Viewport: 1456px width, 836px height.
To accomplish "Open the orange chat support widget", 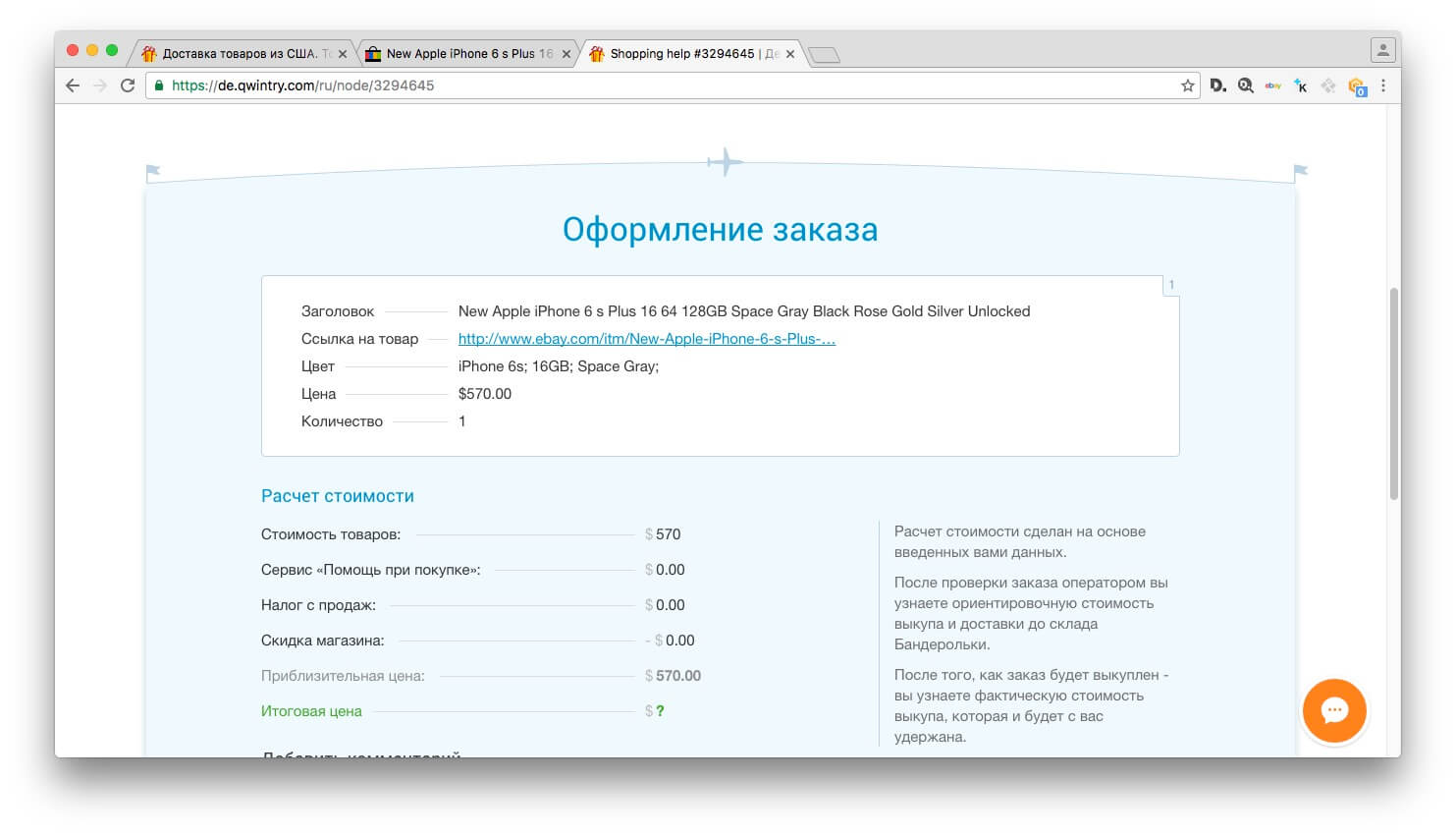I will 1333,710.
